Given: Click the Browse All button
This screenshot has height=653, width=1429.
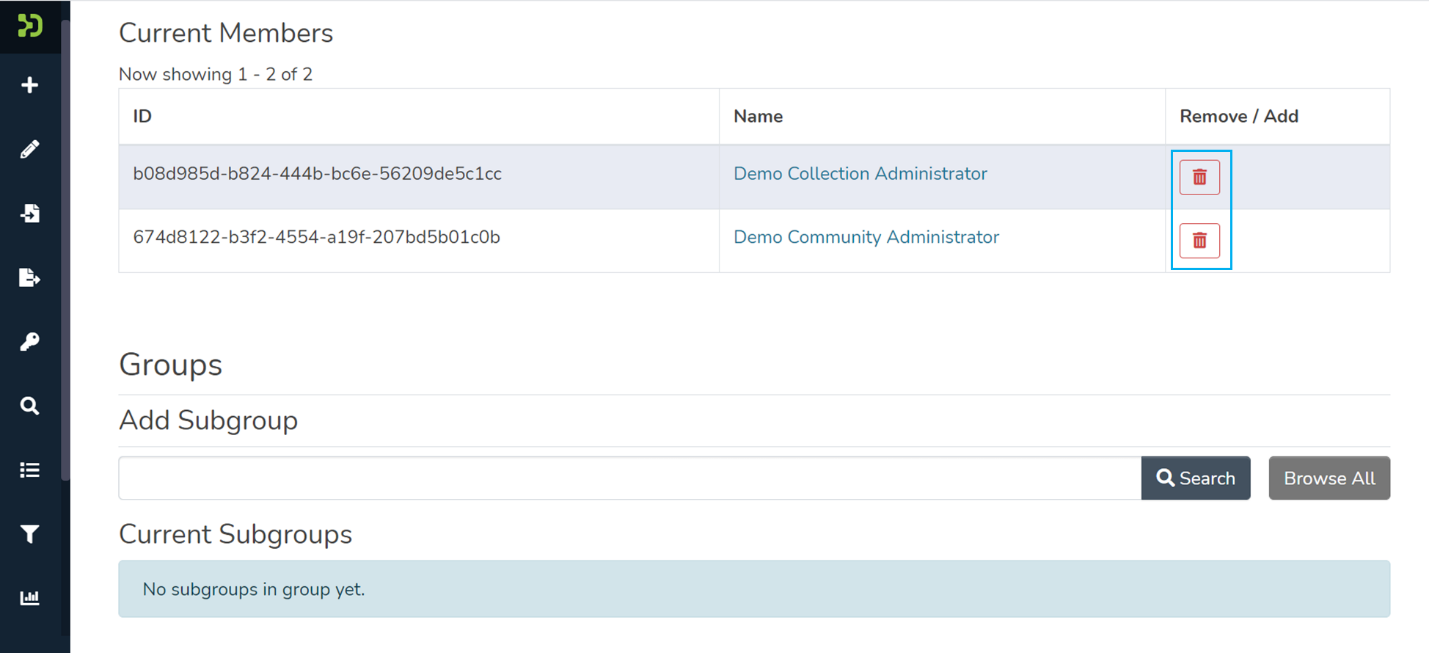Looking at the screenshot, I should [x=1329, y=478].
